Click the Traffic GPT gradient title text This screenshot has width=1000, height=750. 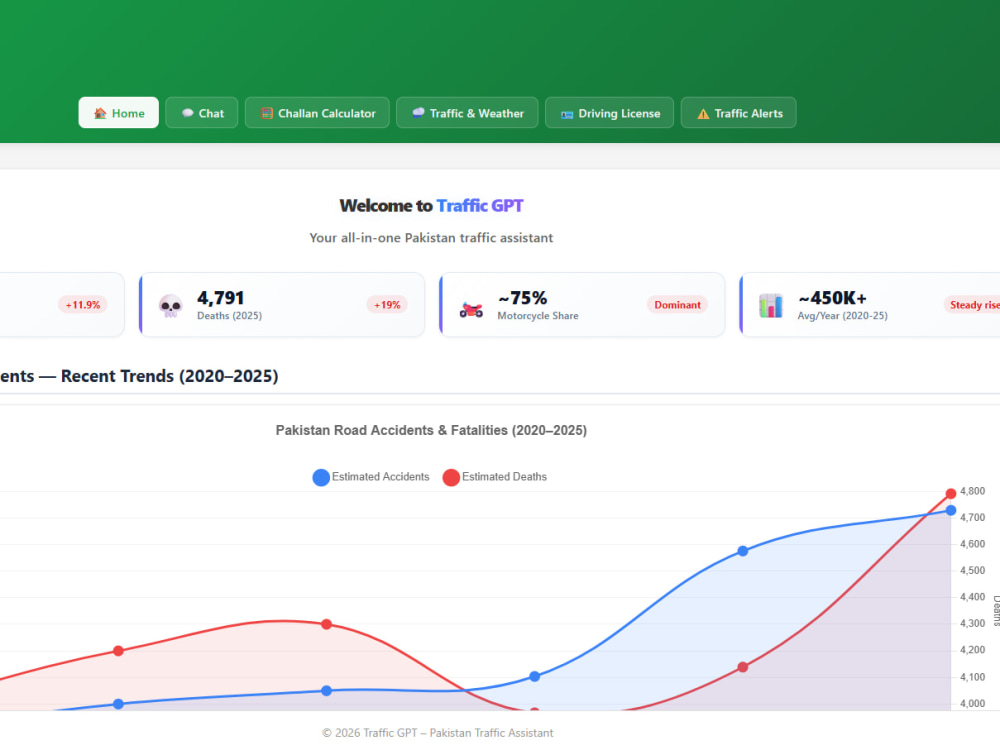coord(480,205)
